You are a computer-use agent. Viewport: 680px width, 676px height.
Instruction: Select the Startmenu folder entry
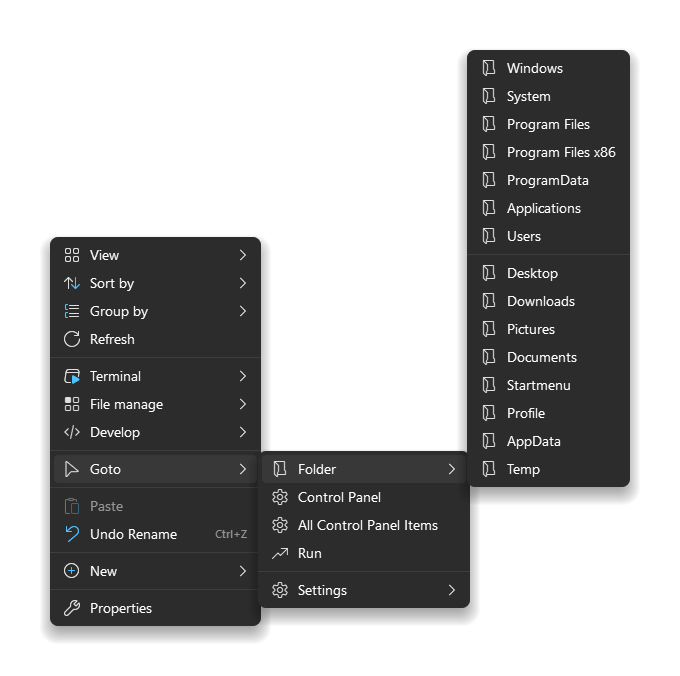(549, 385)
